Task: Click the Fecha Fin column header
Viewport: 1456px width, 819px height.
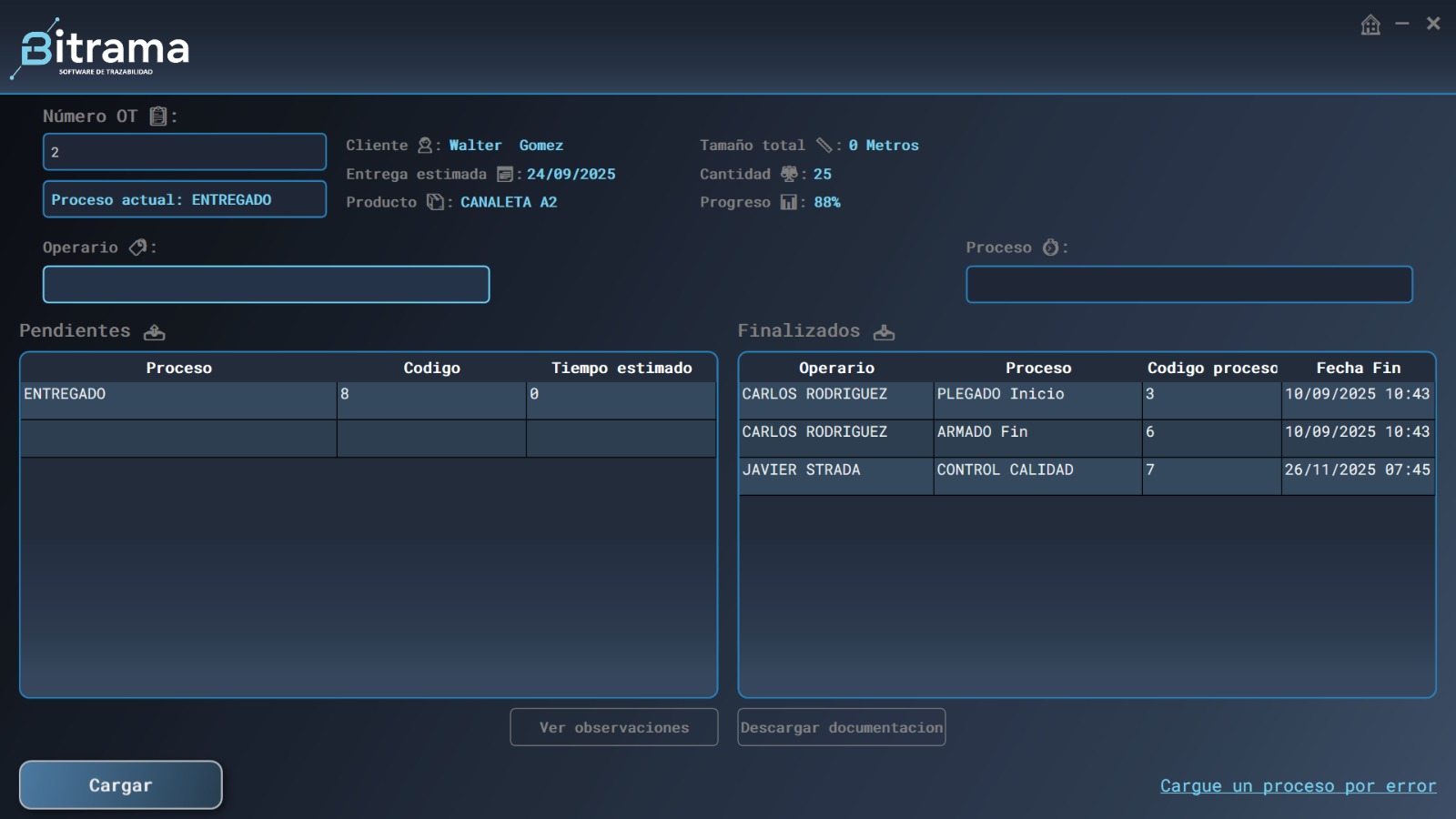Action: click(x=1359, y=368)
